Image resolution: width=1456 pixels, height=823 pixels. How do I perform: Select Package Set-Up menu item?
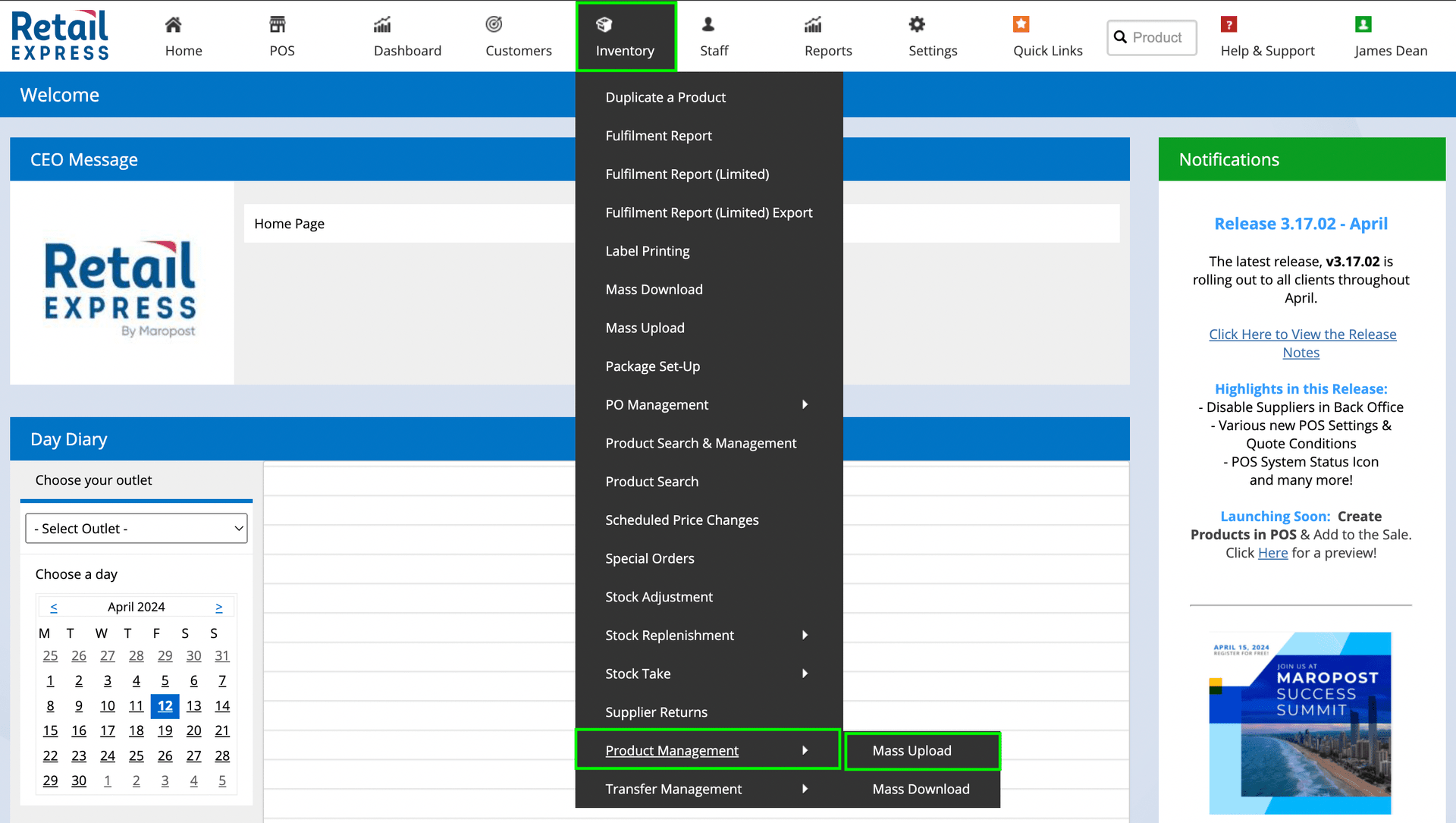652,366
